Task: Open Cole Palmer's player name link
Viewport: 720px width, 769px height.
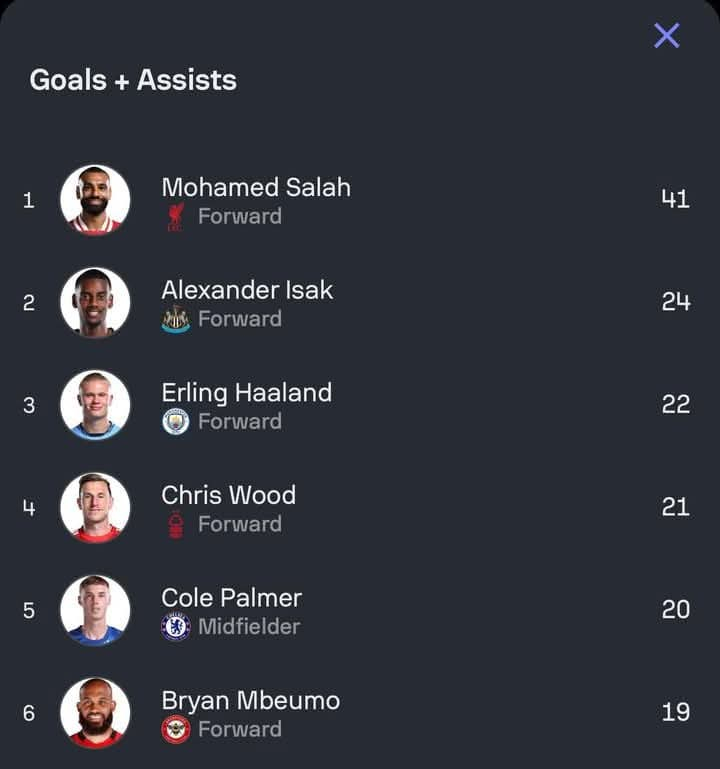Action: pyautogui.click(x=231, y=598)
